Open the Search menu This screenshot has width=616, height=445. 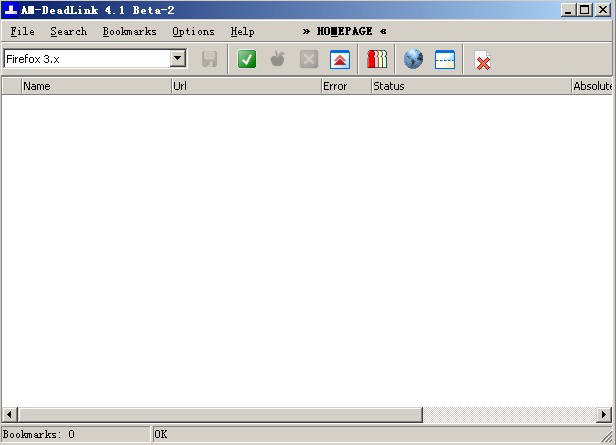(69, 31)
